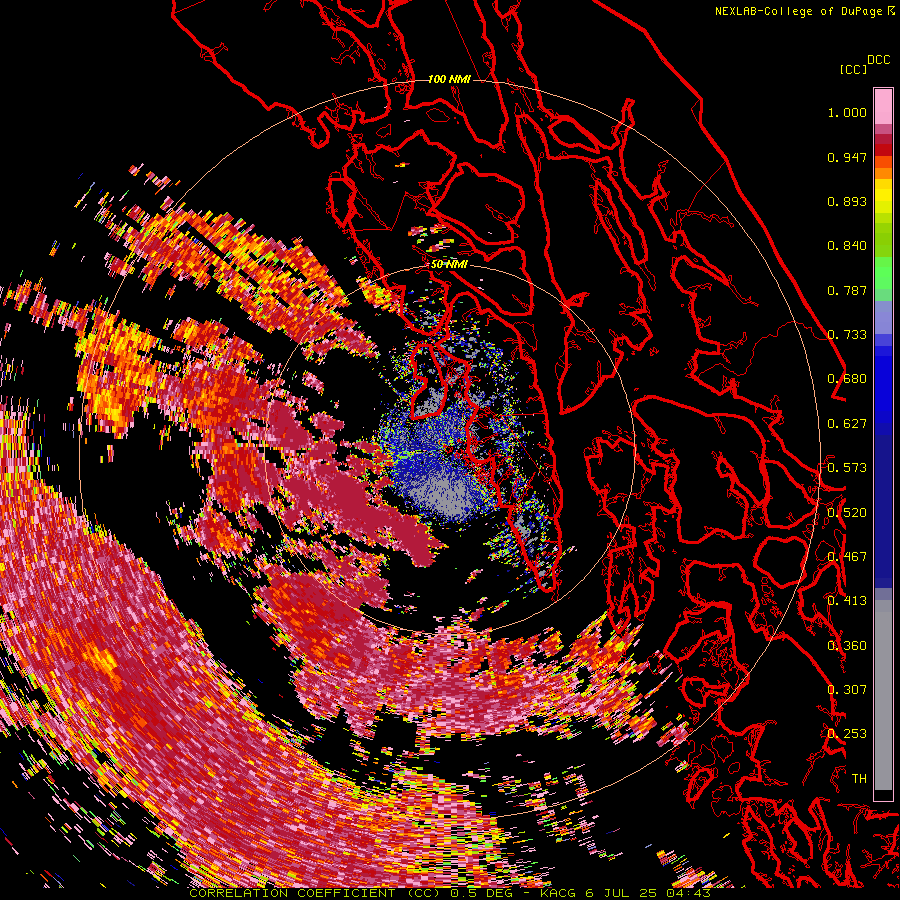The width and height of the screenshot is (900, 900).
Task: Pick the bright green swatch of the color scale
Action: [883, 273]
